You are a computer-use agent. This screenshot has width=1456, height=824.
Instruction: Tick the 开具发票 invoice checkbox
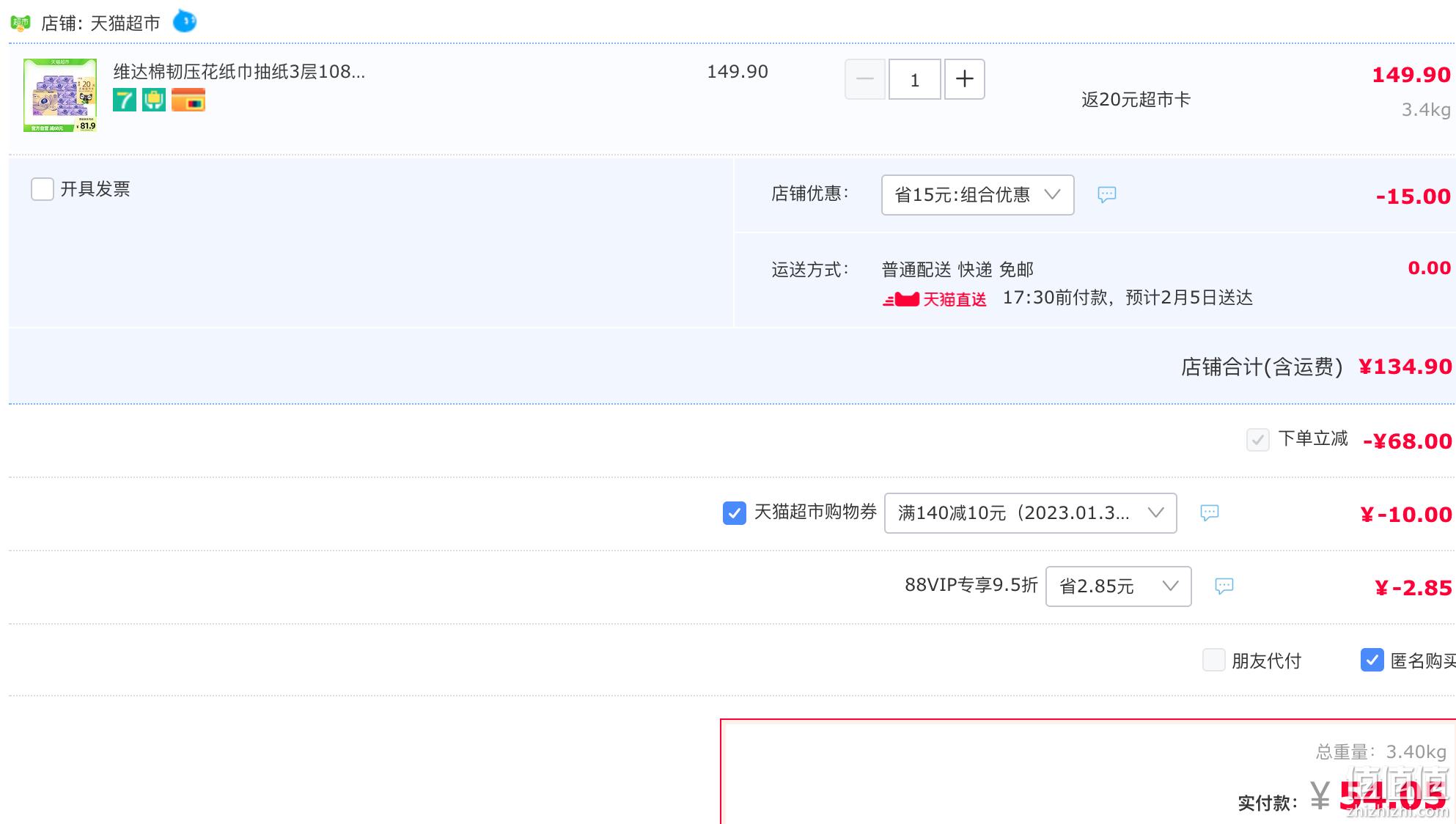[43, 189]
